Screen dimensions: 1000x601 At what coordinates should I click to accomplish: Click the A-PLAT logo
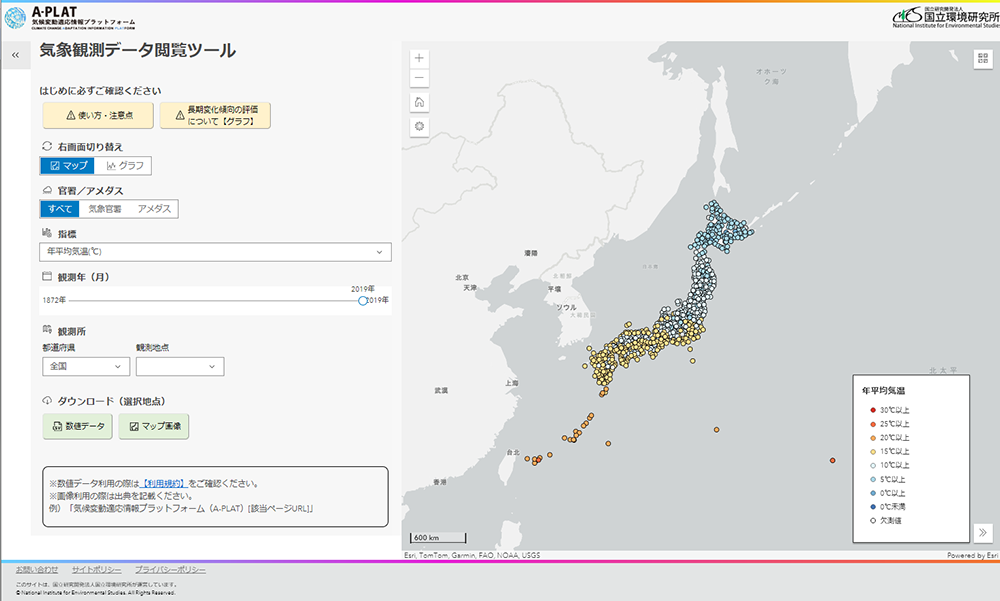pos(70,17)
